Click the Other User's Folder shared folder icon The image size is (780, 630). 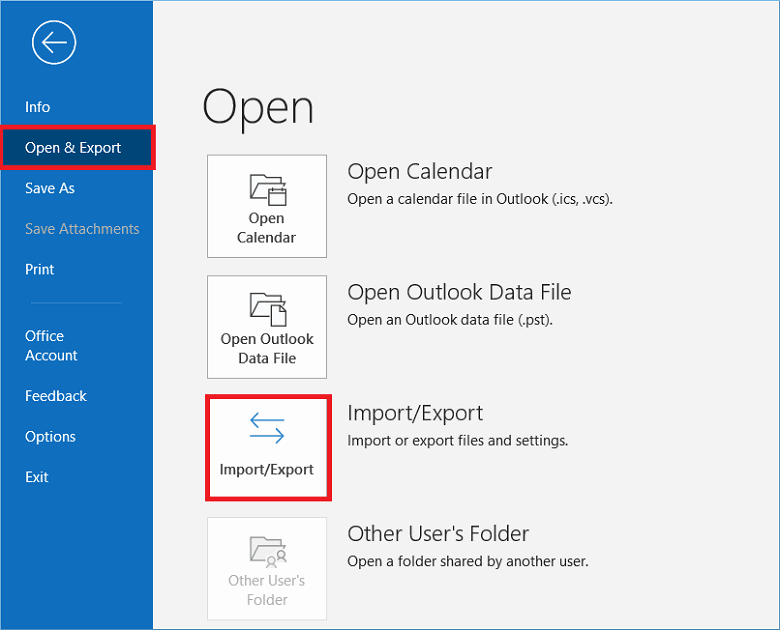tap(267, 550)
